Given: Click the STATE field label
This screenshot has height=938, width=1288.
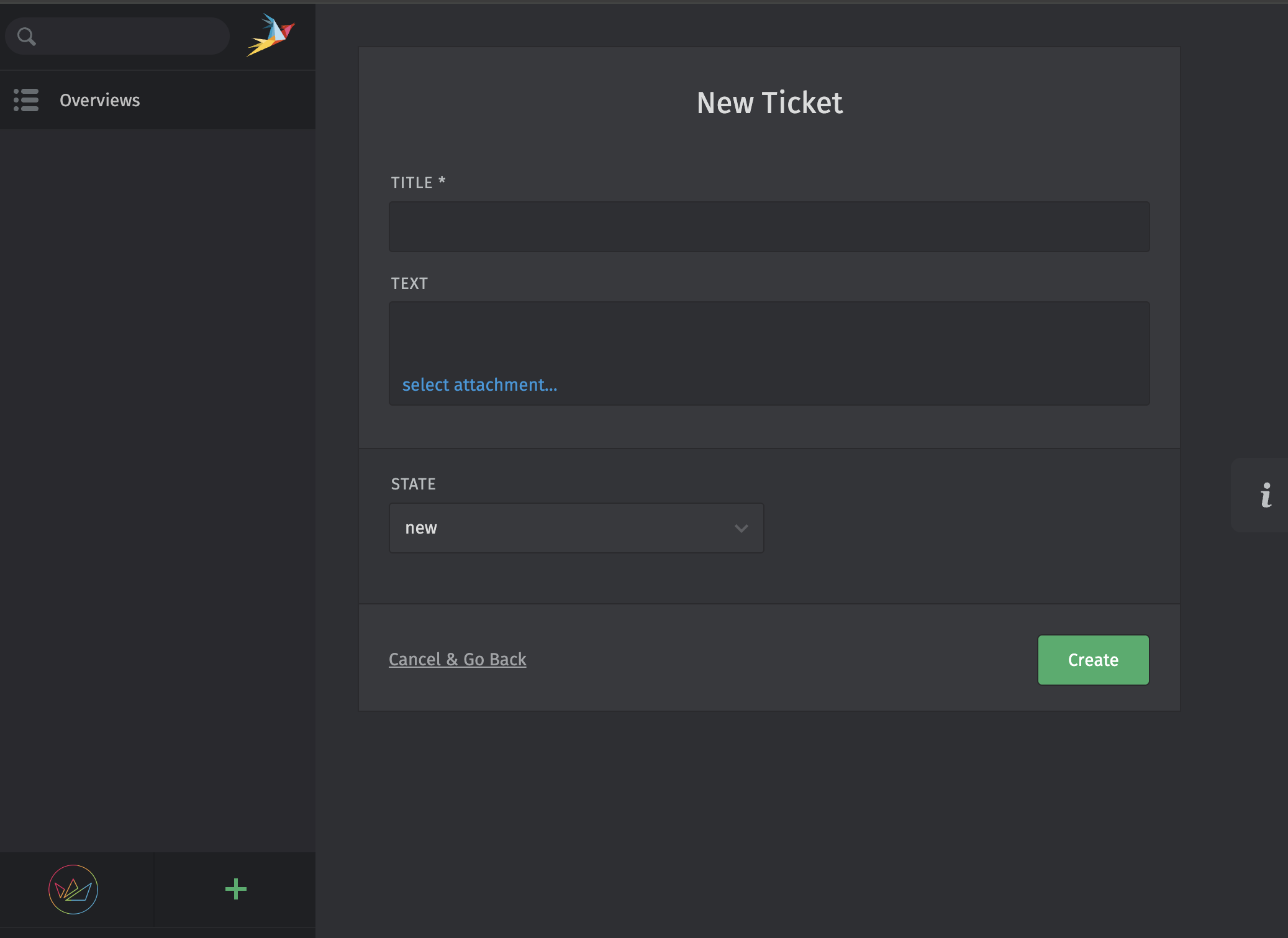Looking at the screenshot, I should tap(413, 484).
